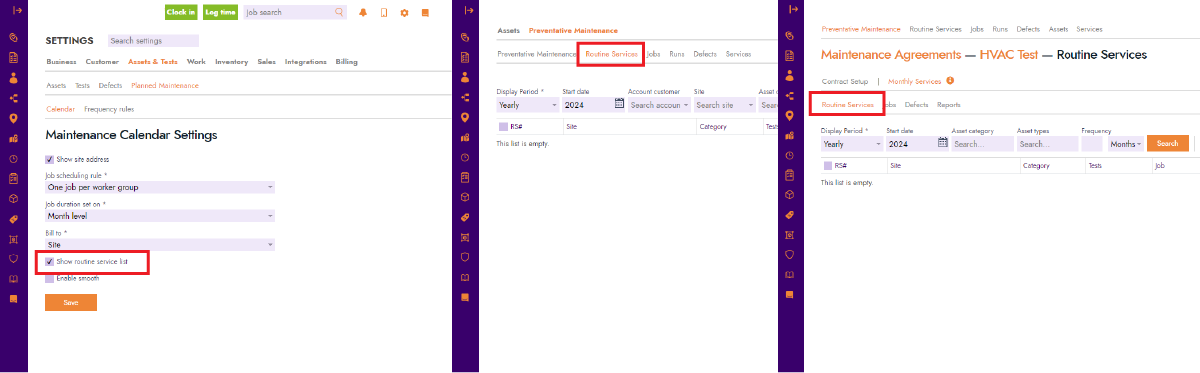Click the magnifier icon in Job search

[340, 12]
